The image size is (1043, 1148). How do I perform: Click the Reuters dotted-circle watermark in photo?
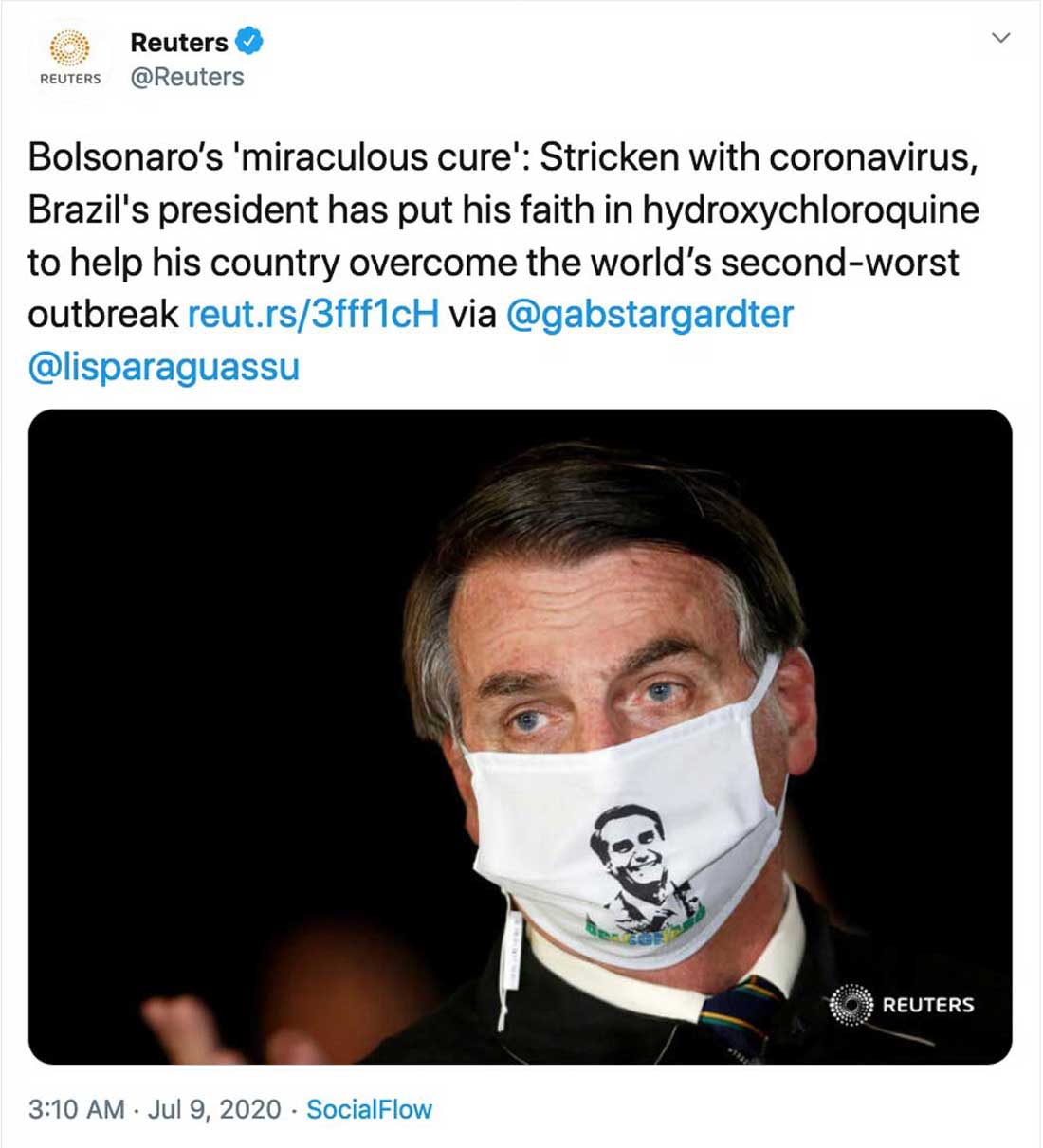coord(851,1005)
